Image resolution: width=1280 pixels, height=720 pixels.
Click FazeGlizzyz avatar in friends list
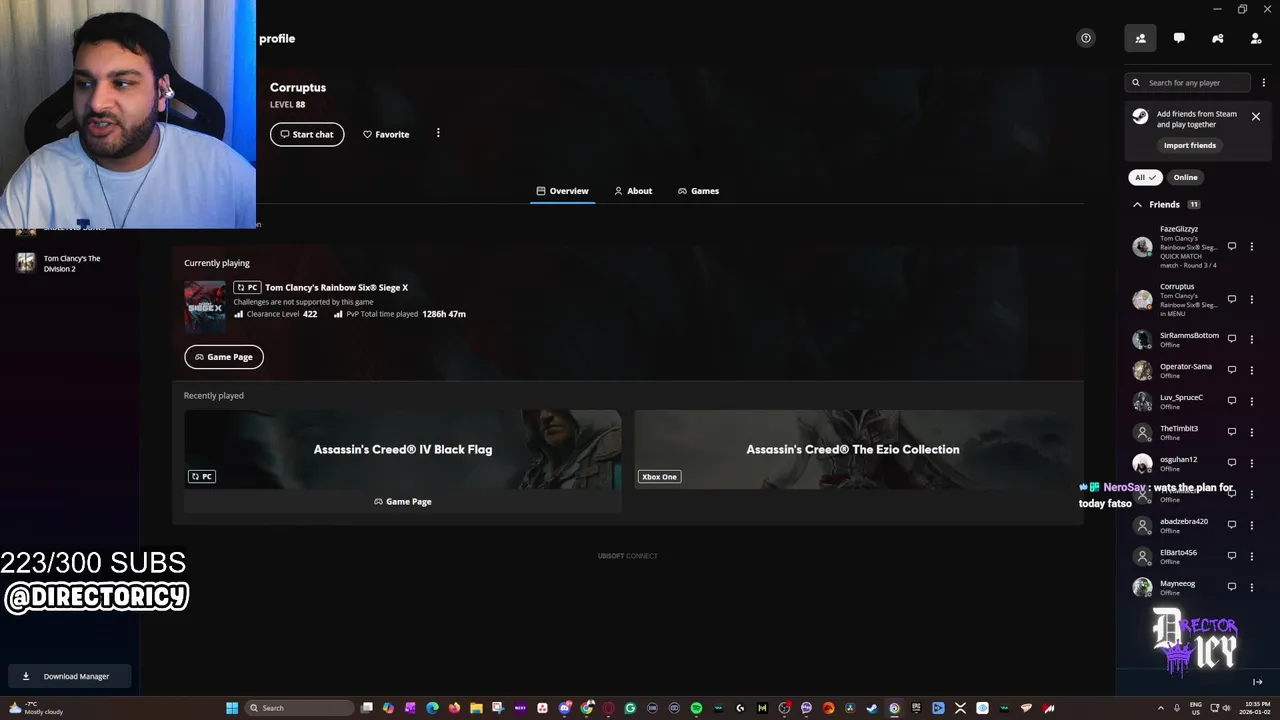coord(1142,247)
